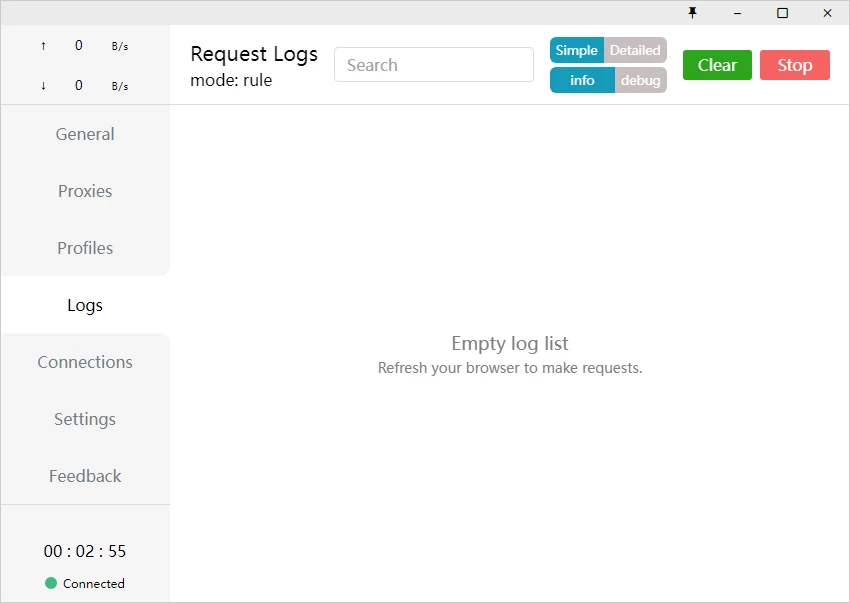
Task: Open Settings from the sidebar
Action: pos(85,419)
